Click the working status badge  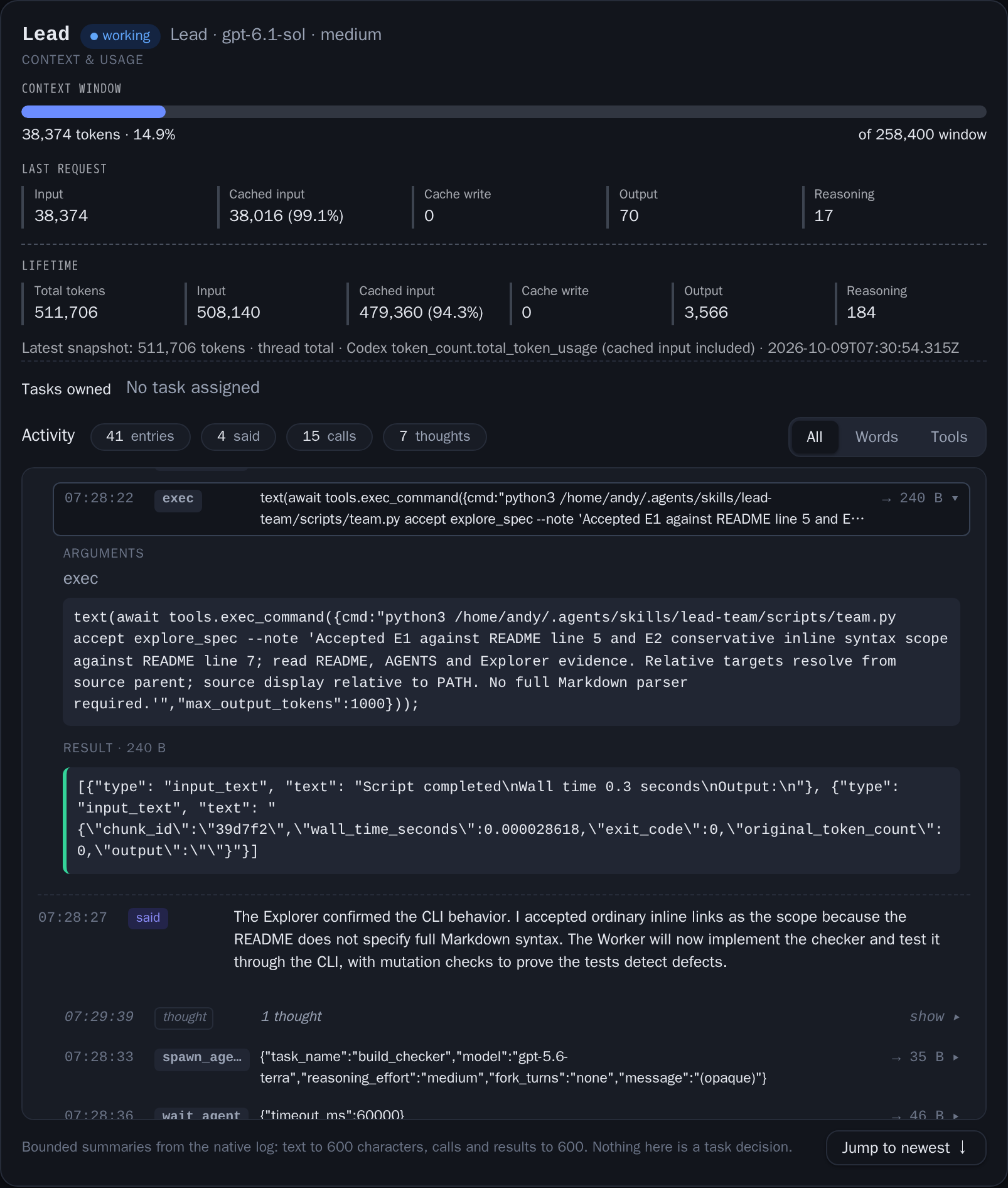[120, 36]
